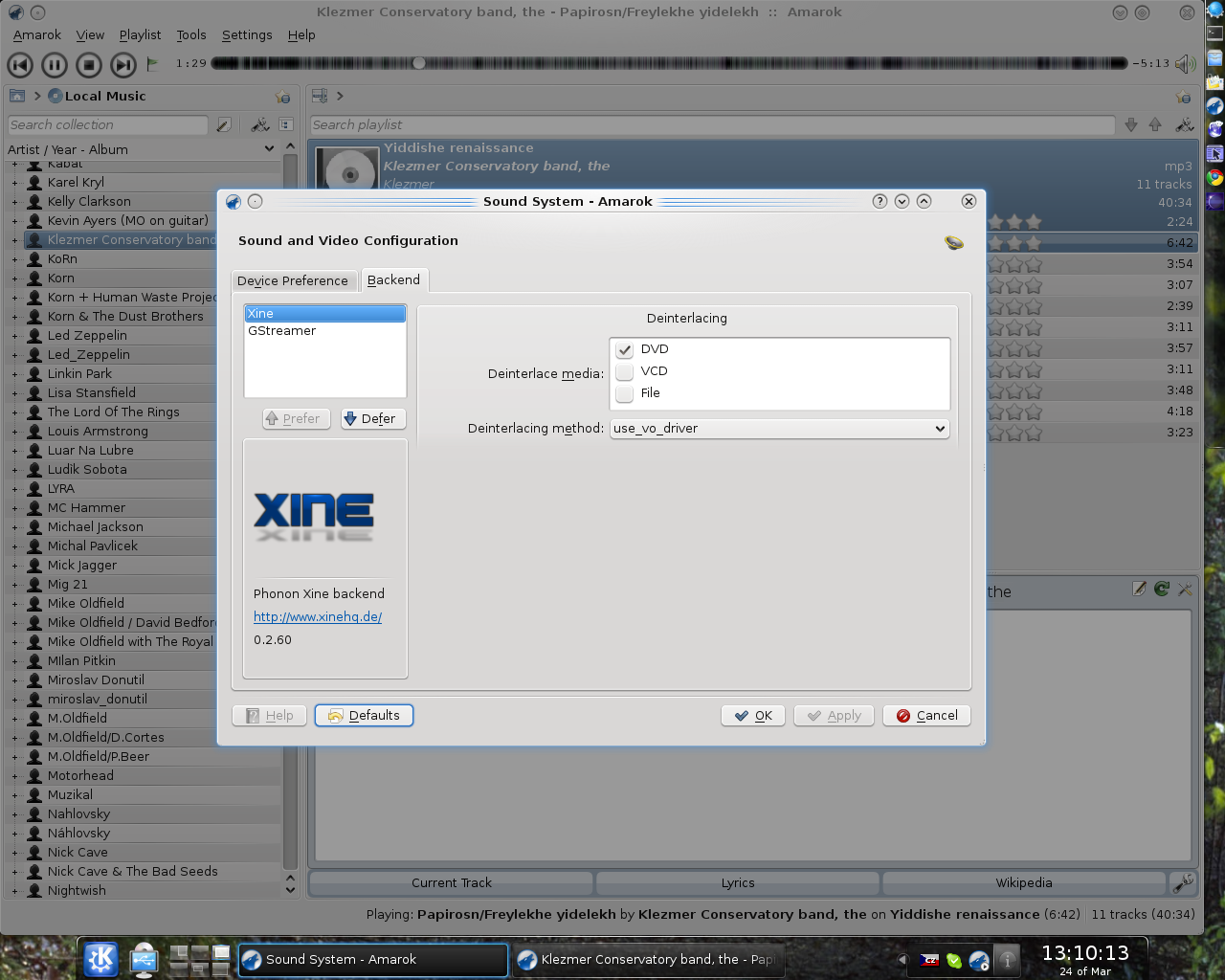Open playlist search options wrench icon
Viewport: 1225px width, 980px height.
tap(1185, 124)
